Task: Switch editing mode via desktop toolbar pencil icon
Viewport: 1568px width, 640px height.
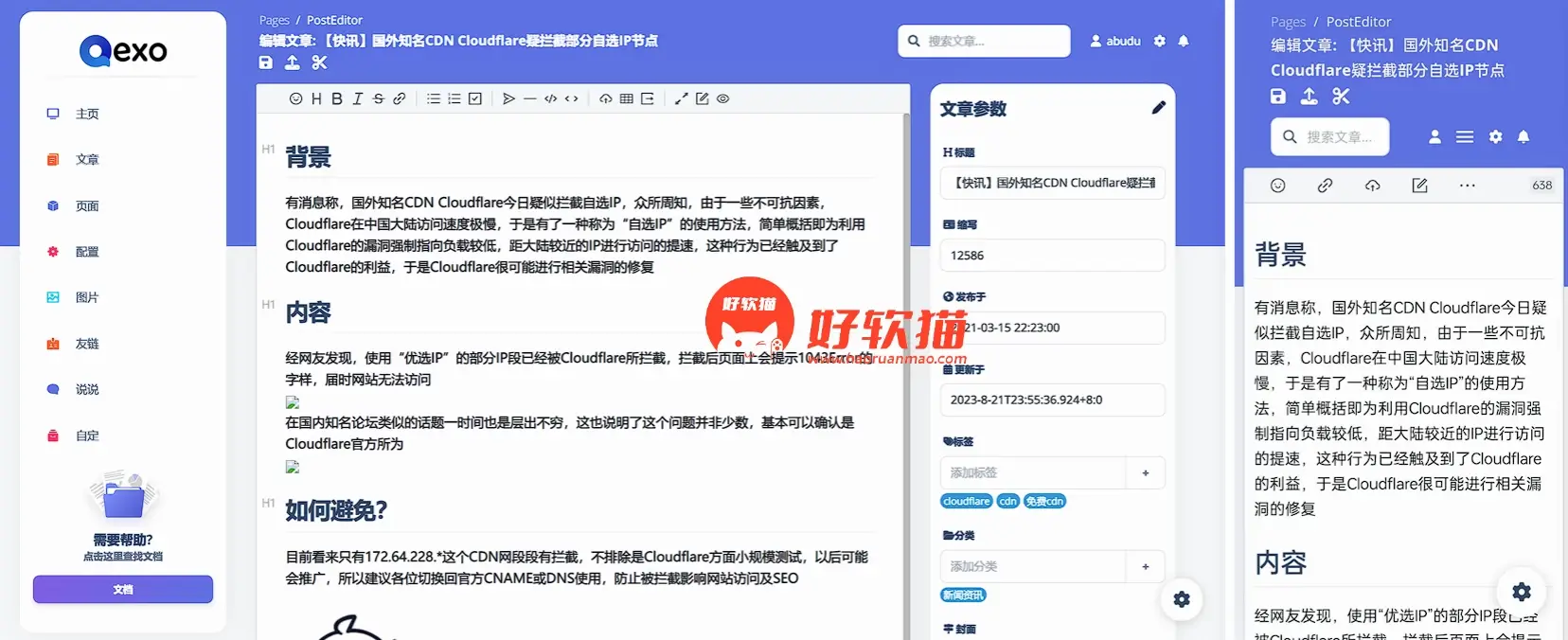Action: [703, 98]
